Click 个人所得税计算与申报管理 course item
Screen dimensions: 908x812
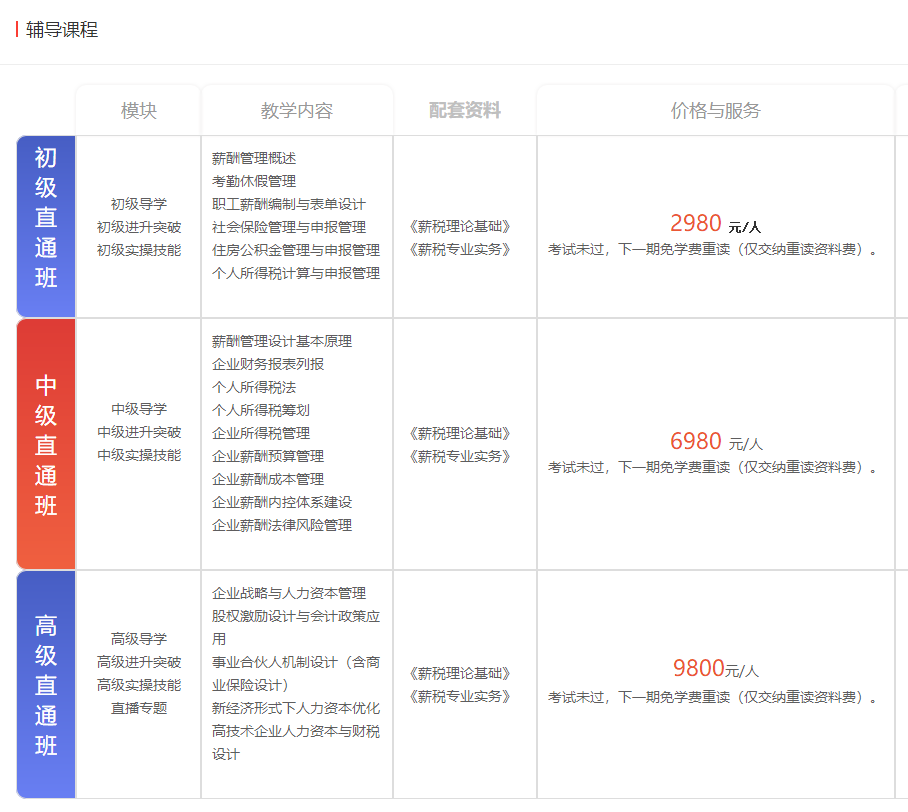[x=296, y=273]
